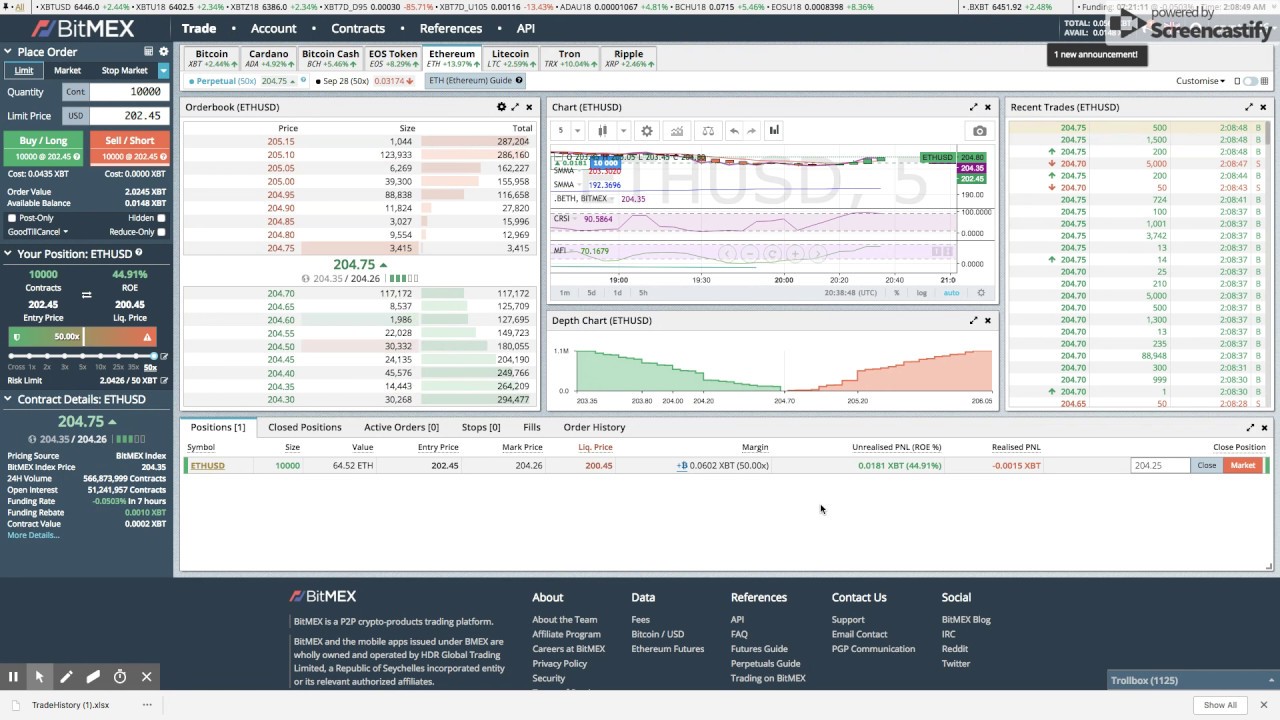Expand the Chart panel to fullscreen

(x=973, y=107)
